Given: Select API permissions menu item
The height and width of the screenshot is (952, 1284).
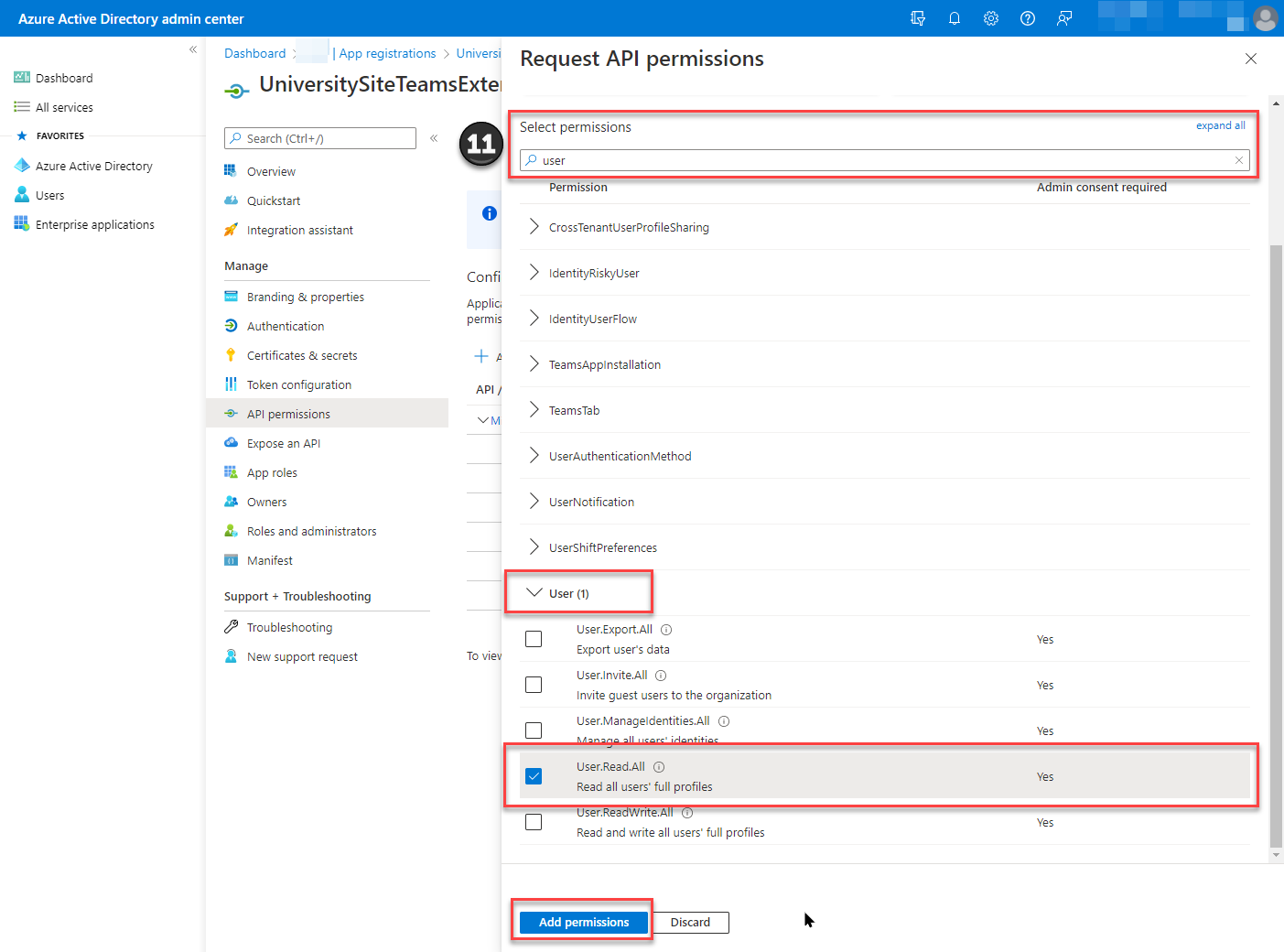Looking at the screenshot, I should click(x=327, y=414).
